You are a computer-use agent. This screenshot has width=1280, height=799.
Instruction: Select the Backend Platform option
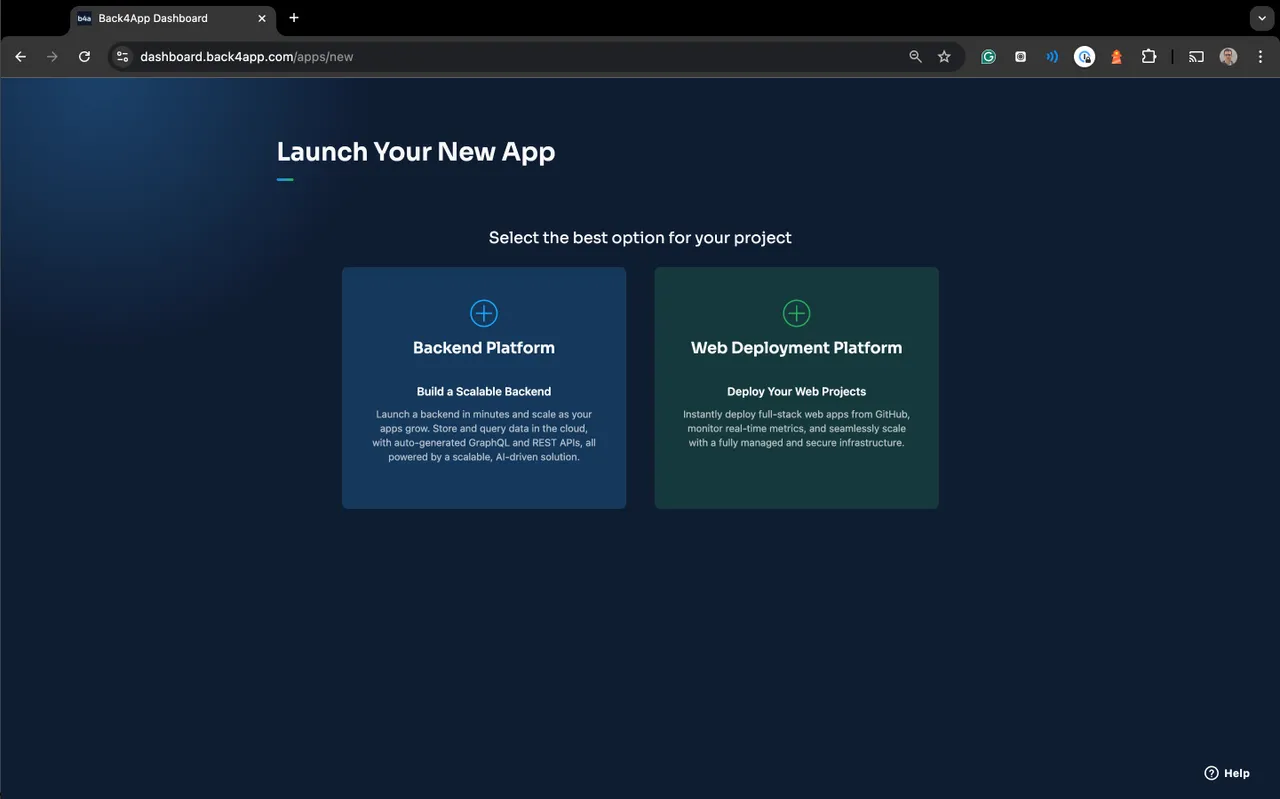(484, 388)
